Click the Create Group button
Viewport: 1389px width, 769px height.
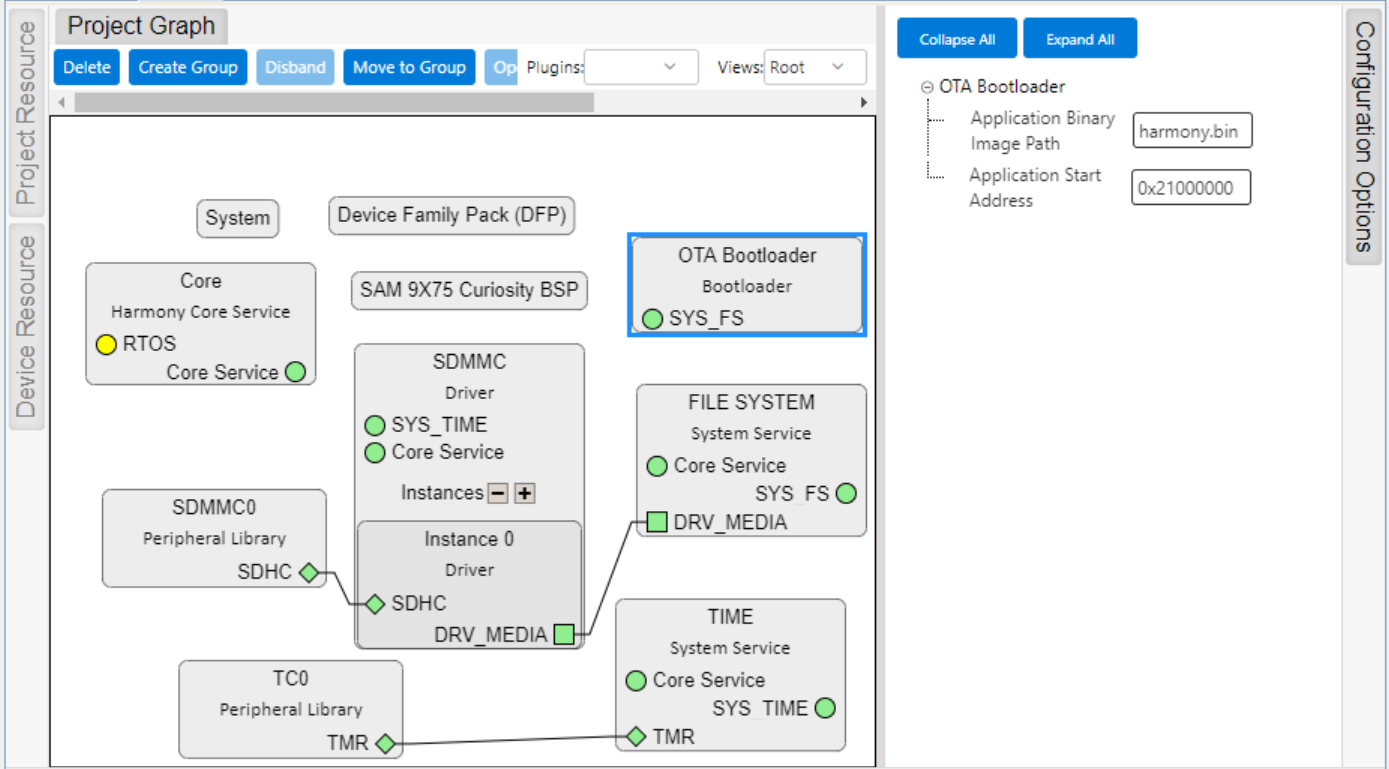[188, 67]
